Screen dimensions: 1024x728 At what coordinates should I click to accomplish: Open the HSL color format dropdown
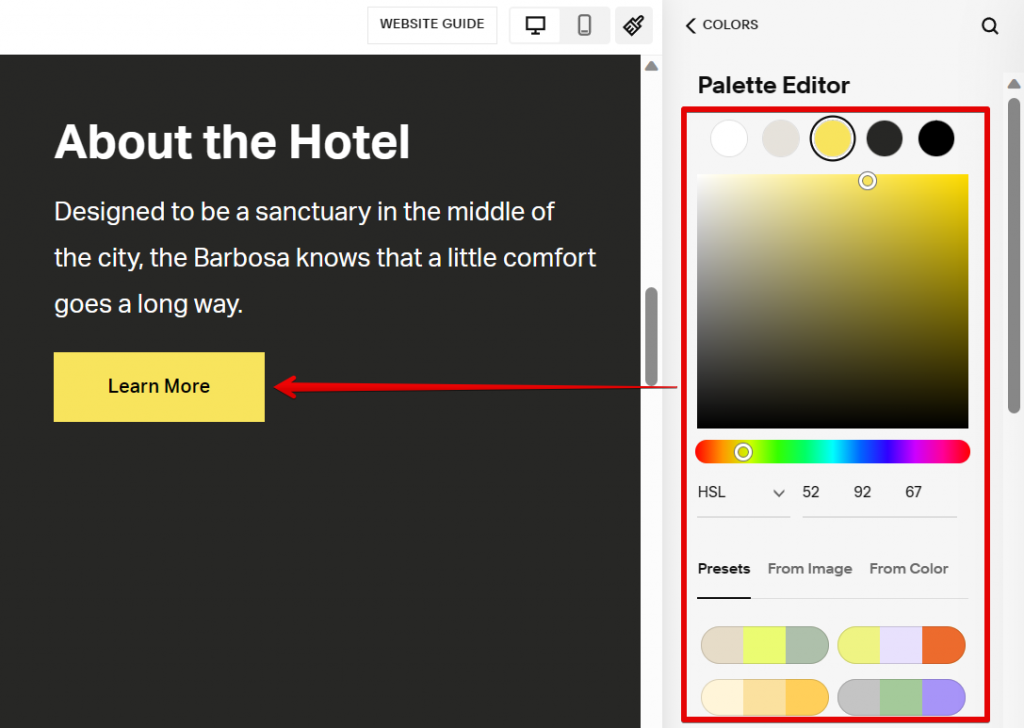(742, 492)
